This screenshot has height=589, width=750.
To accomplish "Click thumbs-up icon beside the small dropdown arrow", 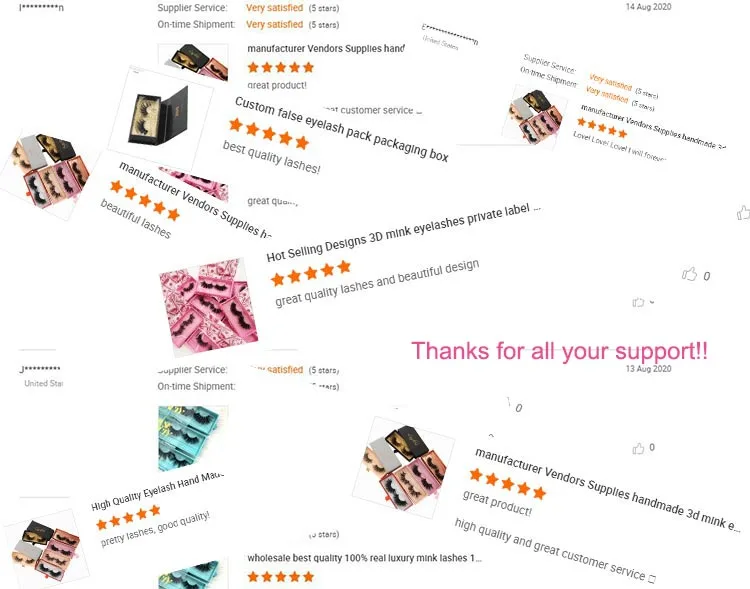I will tap(638, 302).
